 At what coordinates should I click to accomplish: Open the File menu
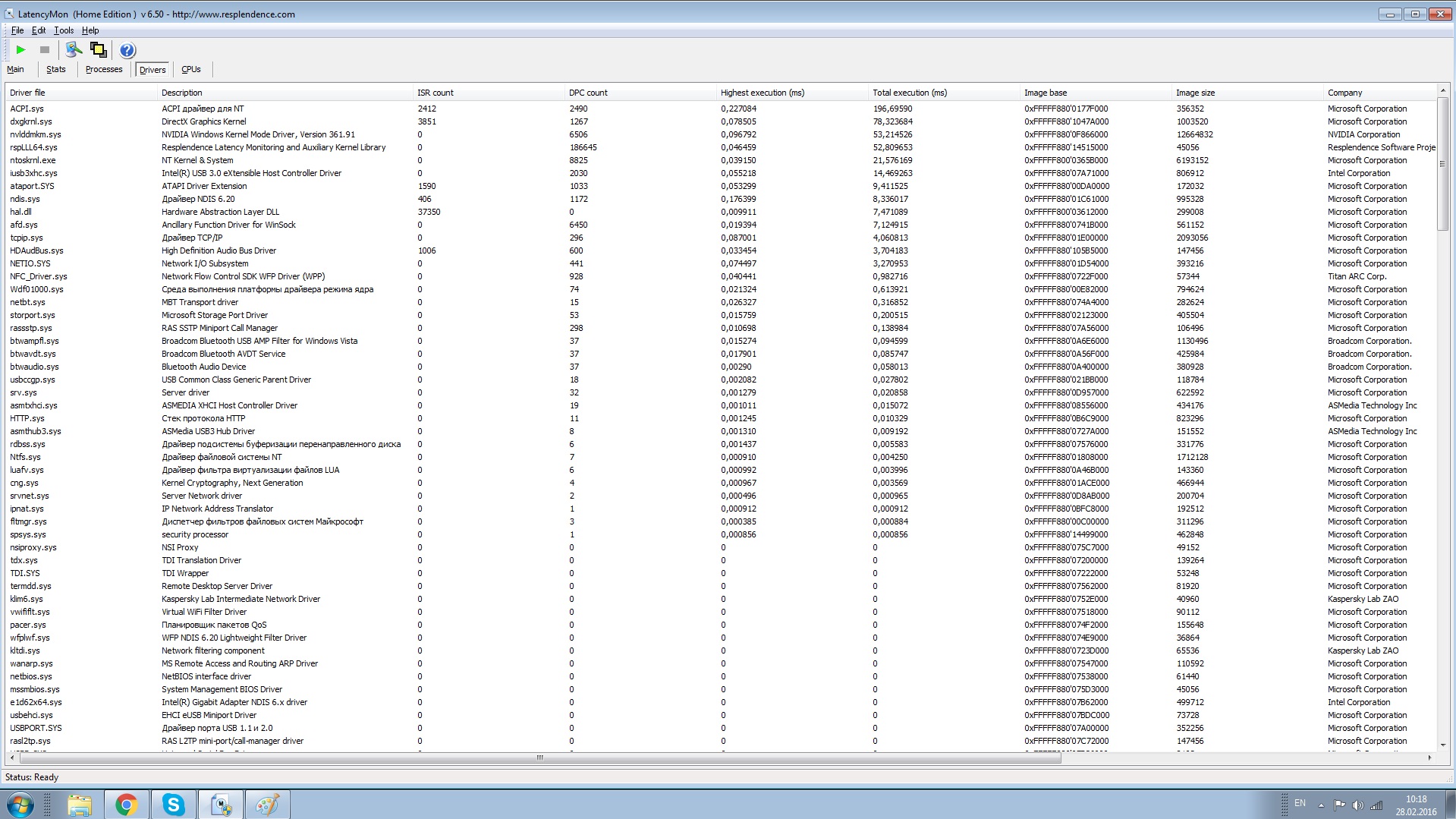17,30
